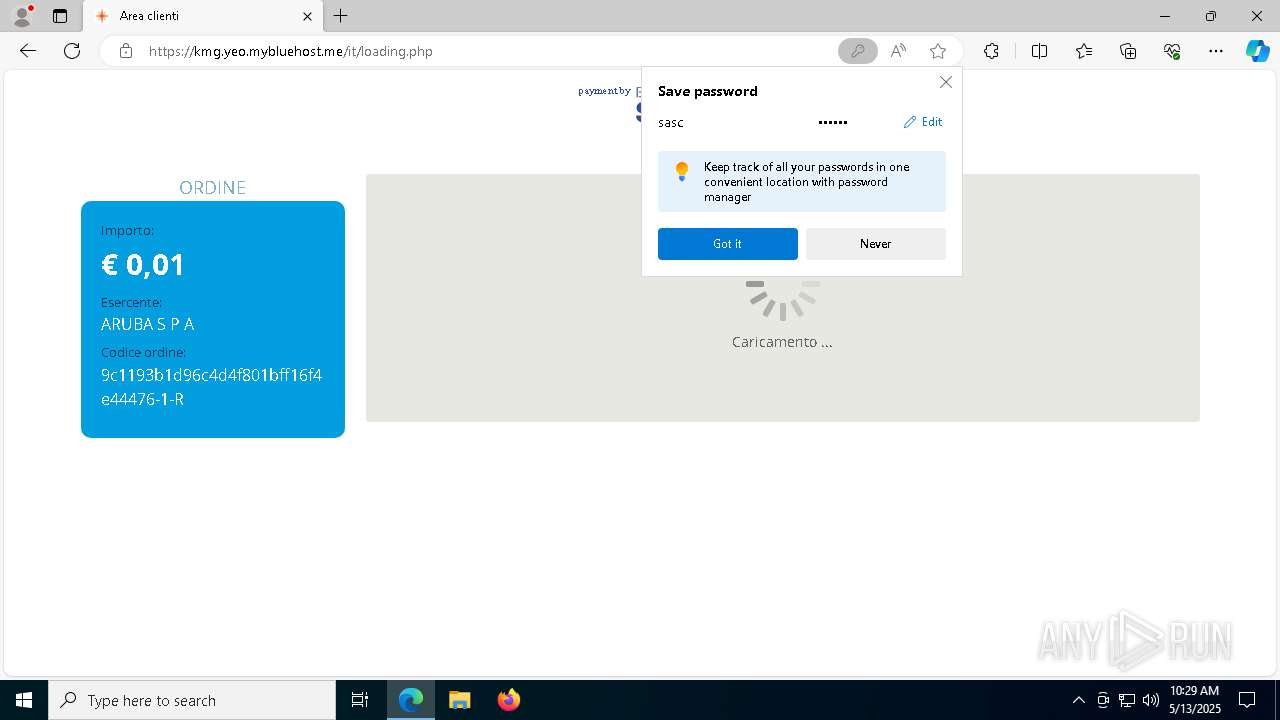Open Firefox from the taskbar
The image size is (1280, 720).
click(509, 700)
